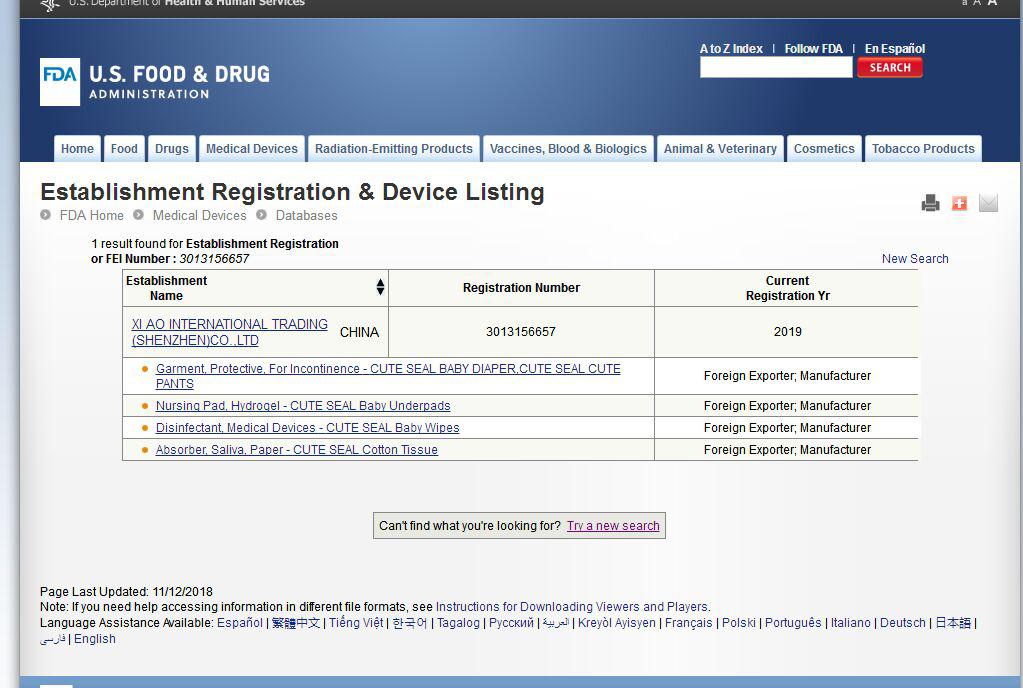
Task: Select 繁體中文 language assistance
Action: point(296,623)
